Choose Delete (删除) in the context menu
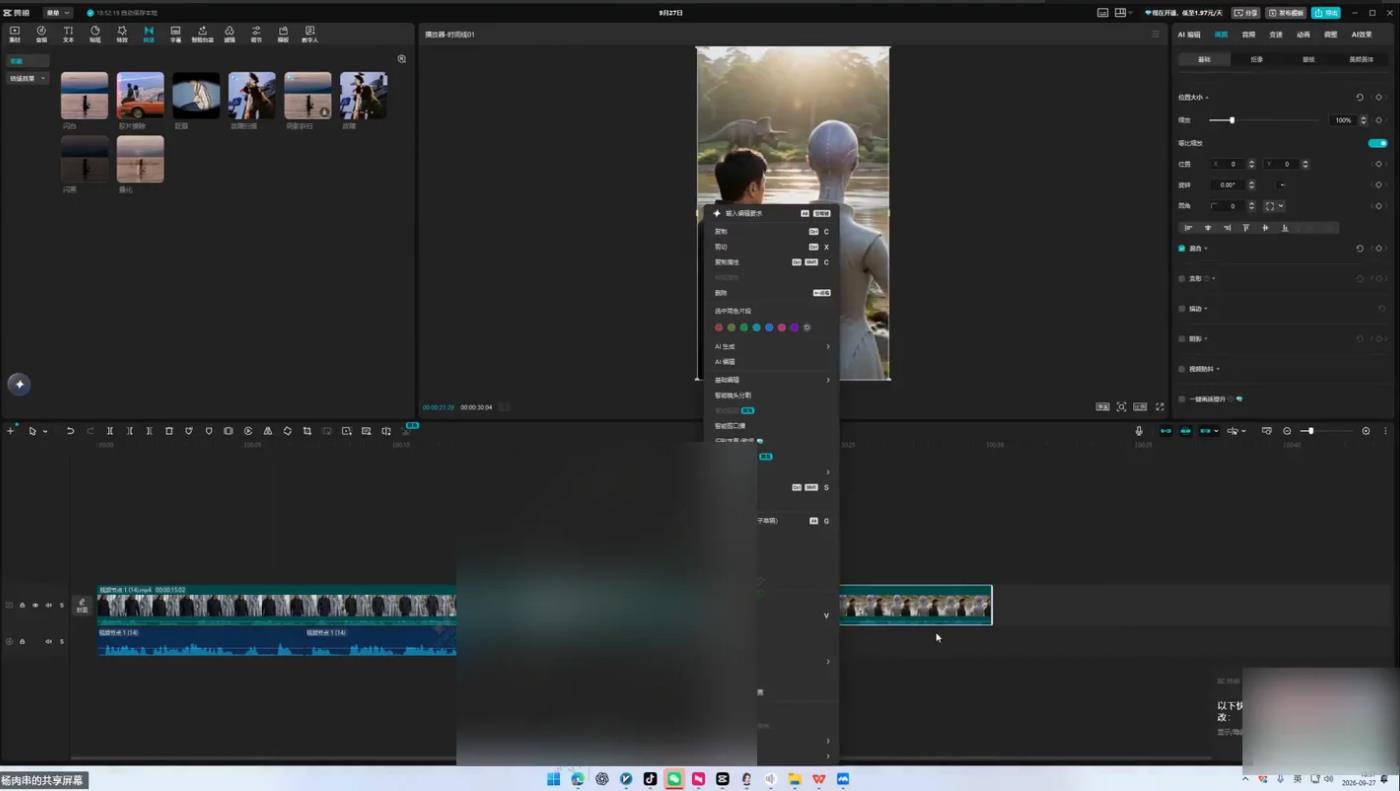Viewport: 1400px width, 791px height. 771,293
